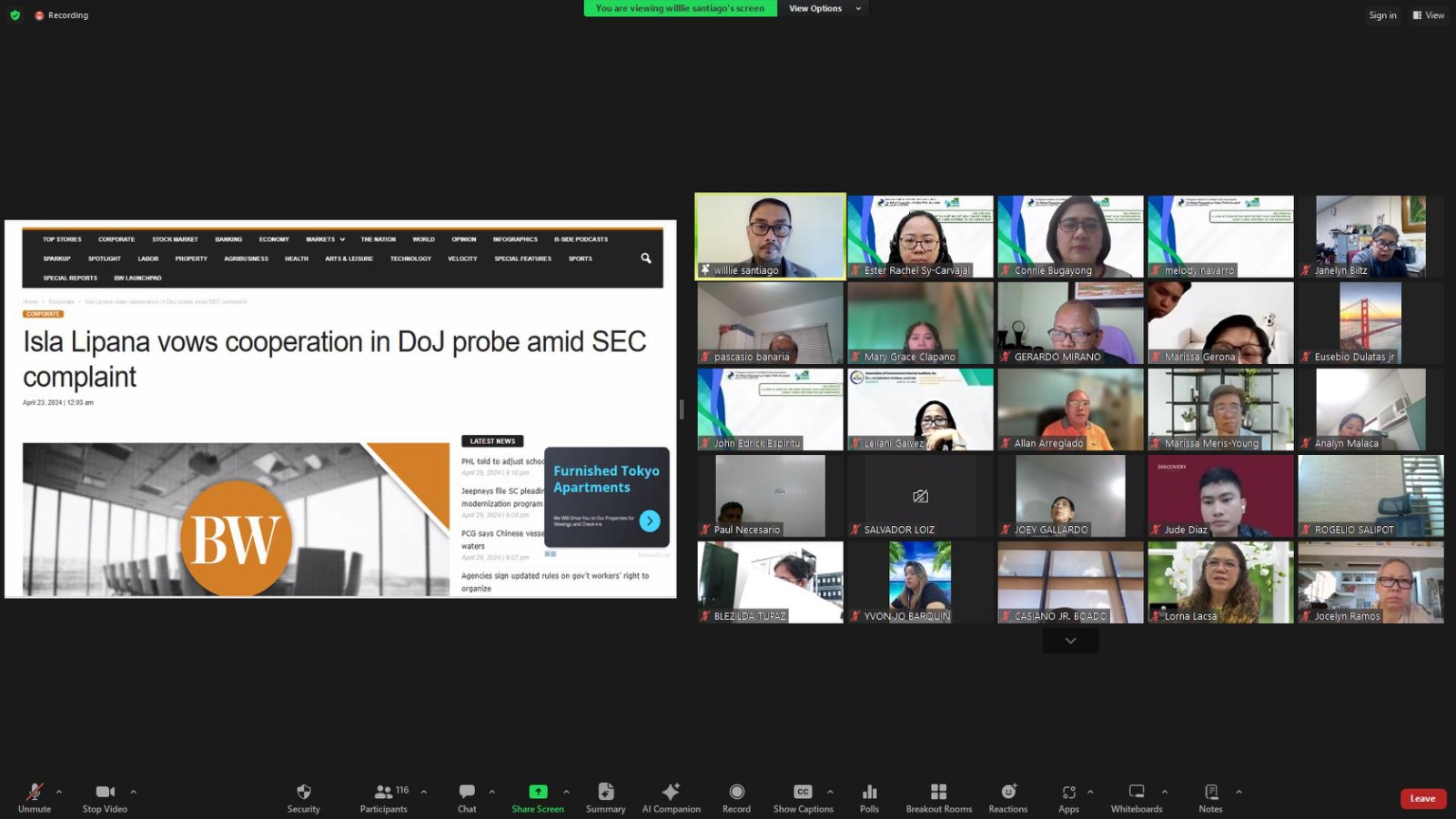The height and width of the screenshot is (819, 1456).
Task: Open BANKING in site navigation
Action: (228, 239)
